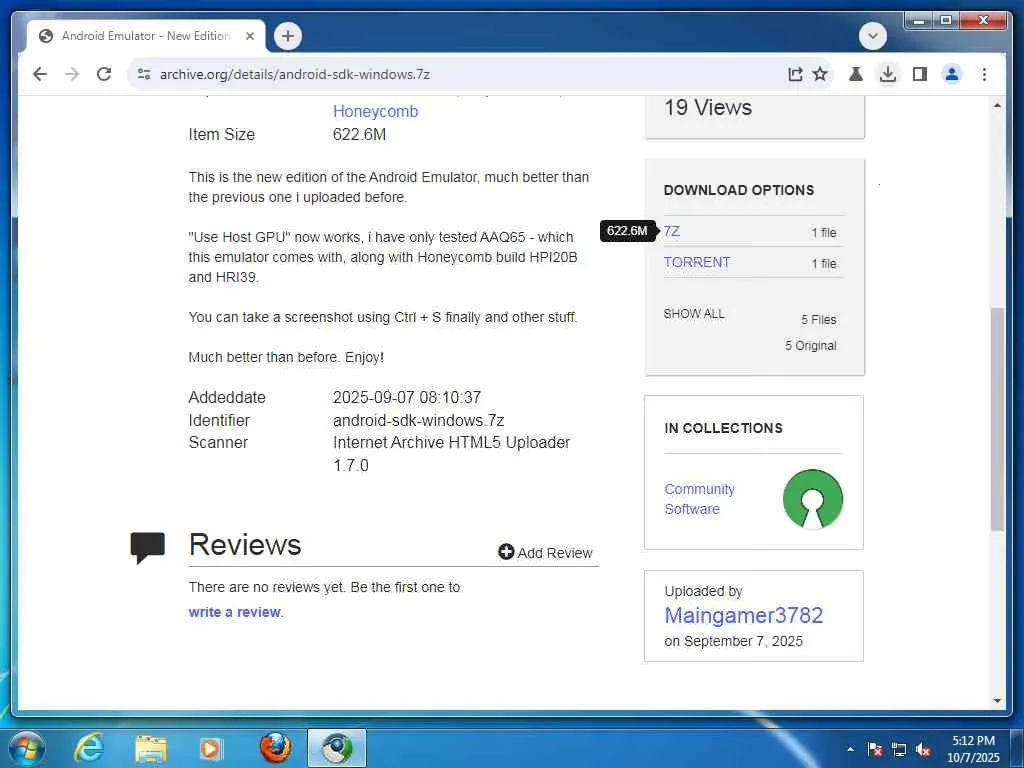Click the write a review link
The image size is (1024, 768).
pos(235,612)
